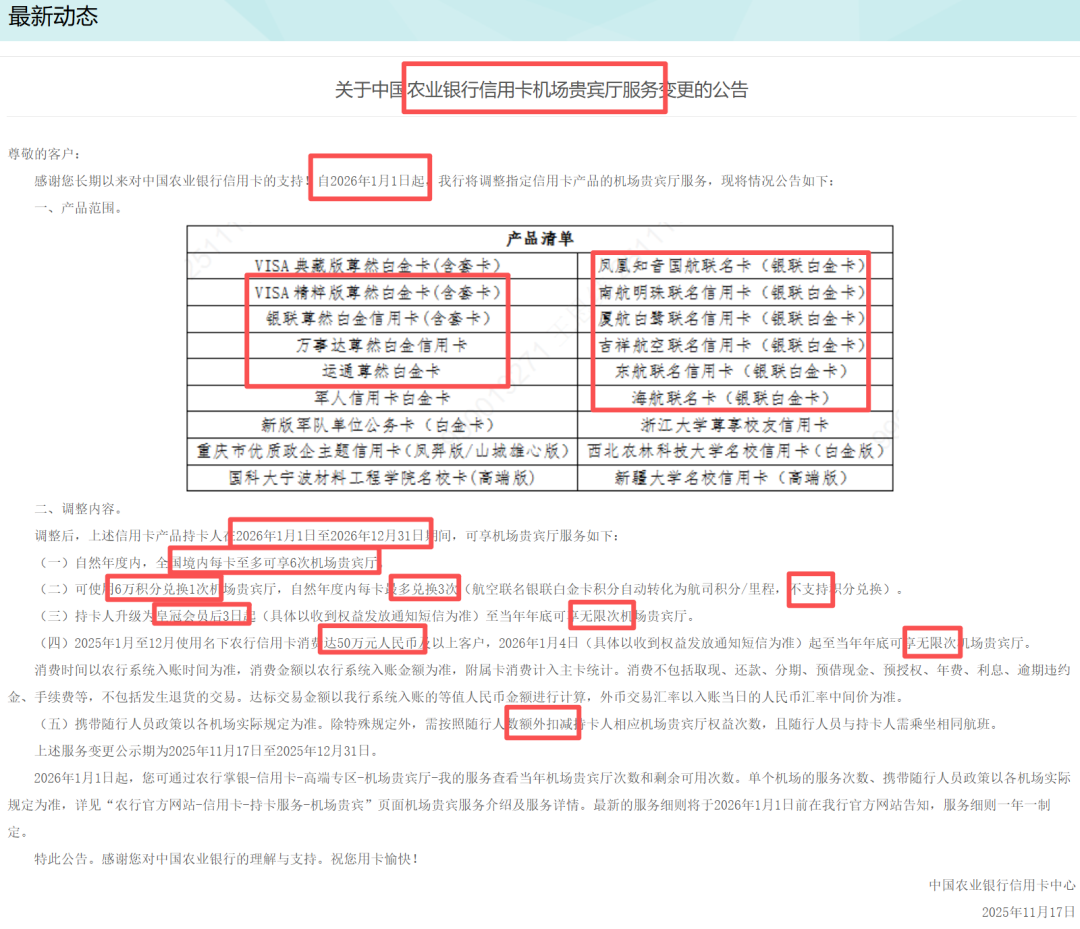Click clause (一) about 6次机场贵宾厅
The height and width of the screenshot is (929, 1080).
pos(207,562)
